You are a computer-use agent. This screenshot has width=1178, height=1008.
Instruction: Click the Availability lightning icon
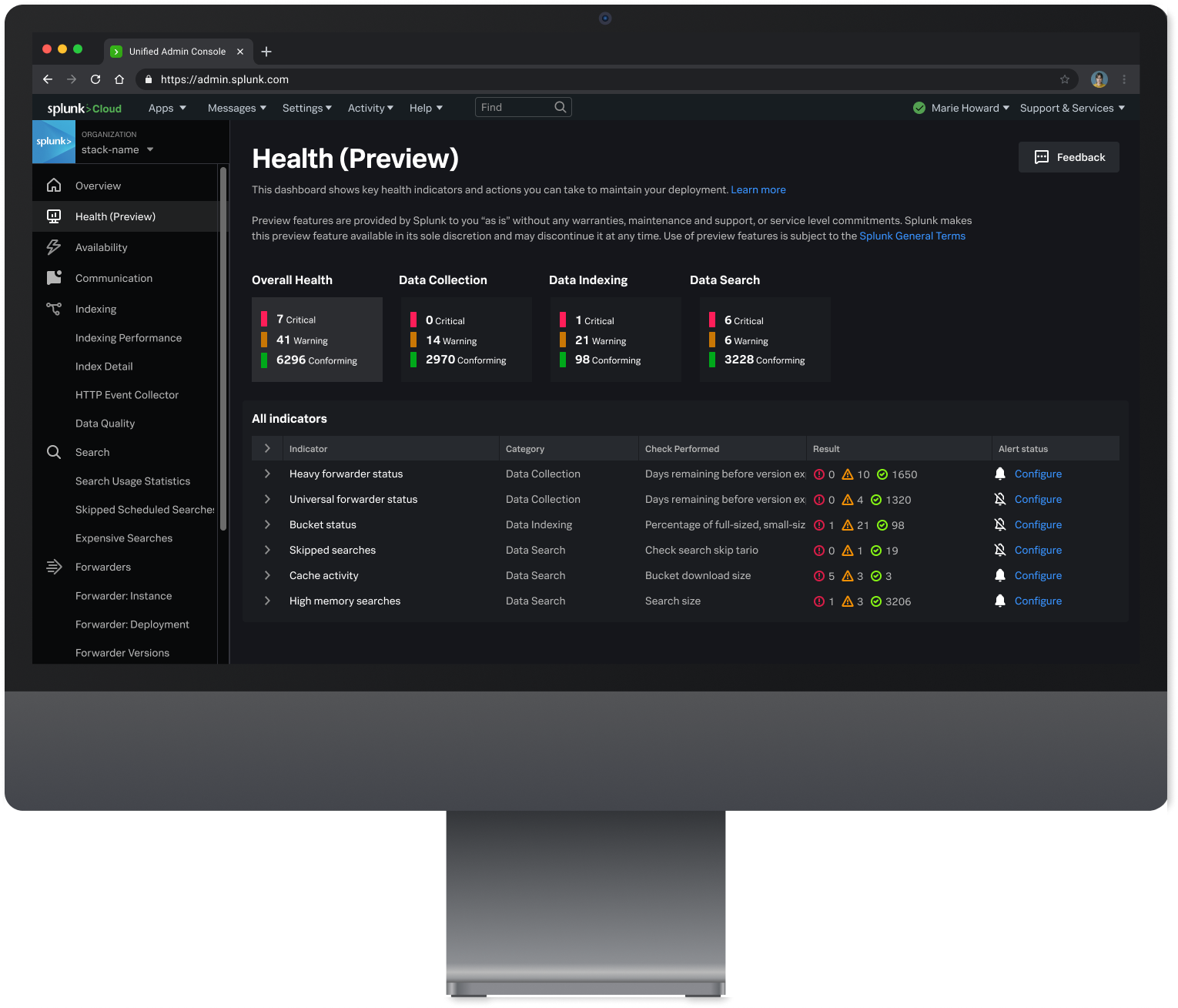coord(54,247)
